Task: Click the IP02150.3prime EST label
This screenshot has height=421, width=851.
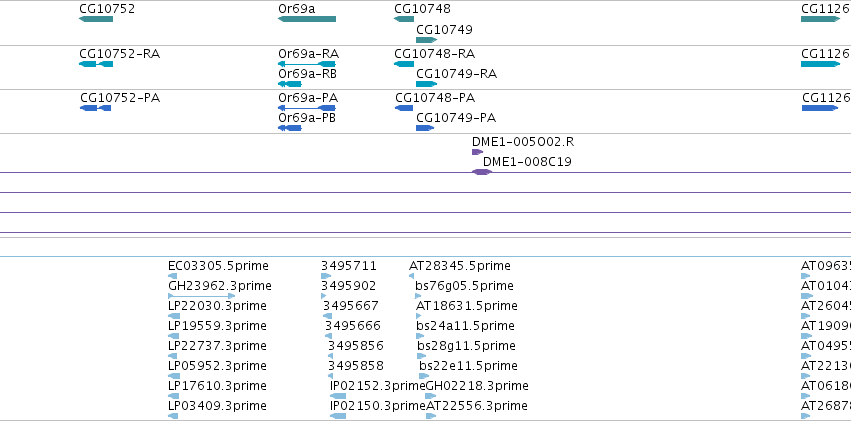Action: coord(378,406)
